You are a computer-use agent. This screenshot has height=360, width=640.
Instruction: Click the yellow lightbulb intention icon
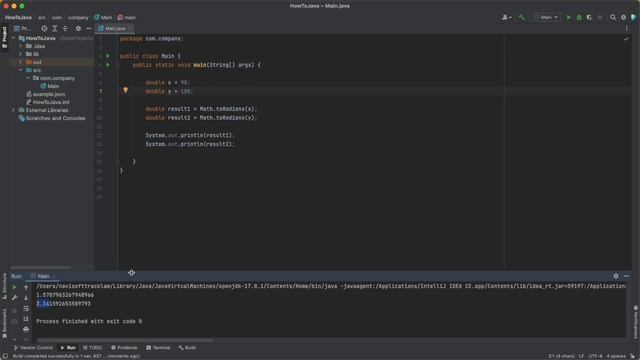[125, 90]
